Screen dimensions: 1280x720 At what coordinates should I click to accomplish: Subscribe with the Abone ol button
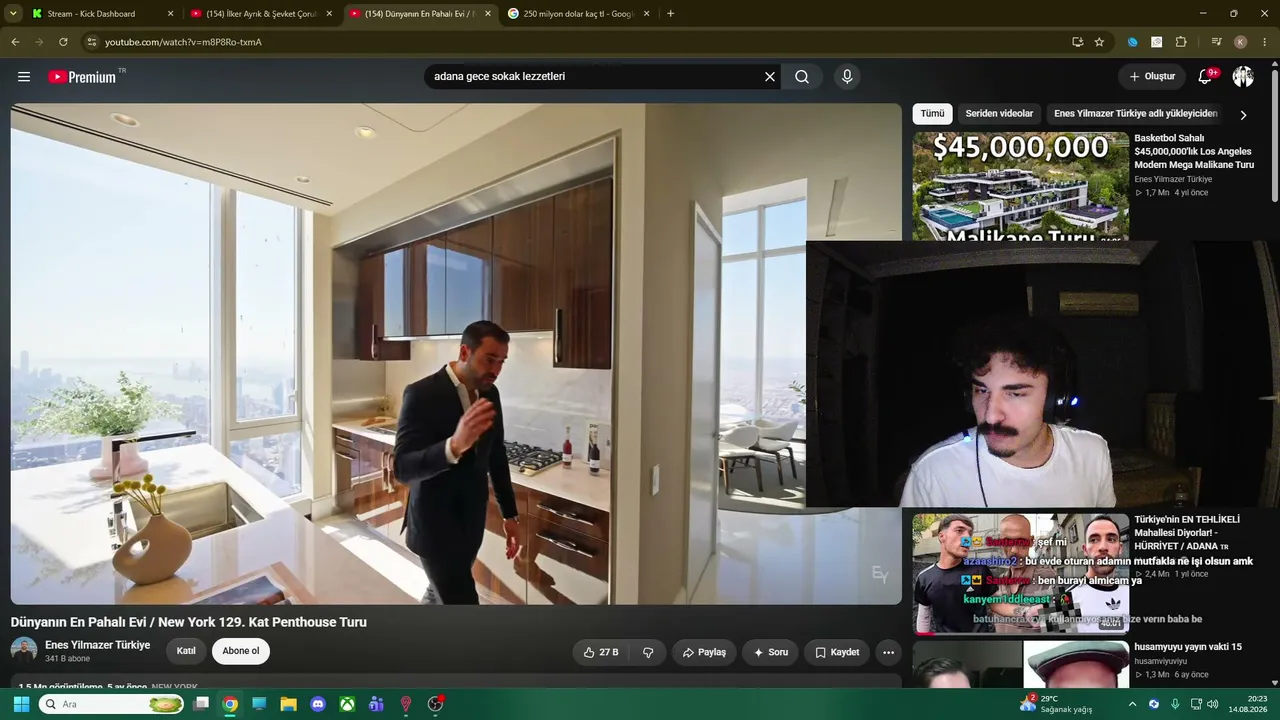(x=241, y=651)
